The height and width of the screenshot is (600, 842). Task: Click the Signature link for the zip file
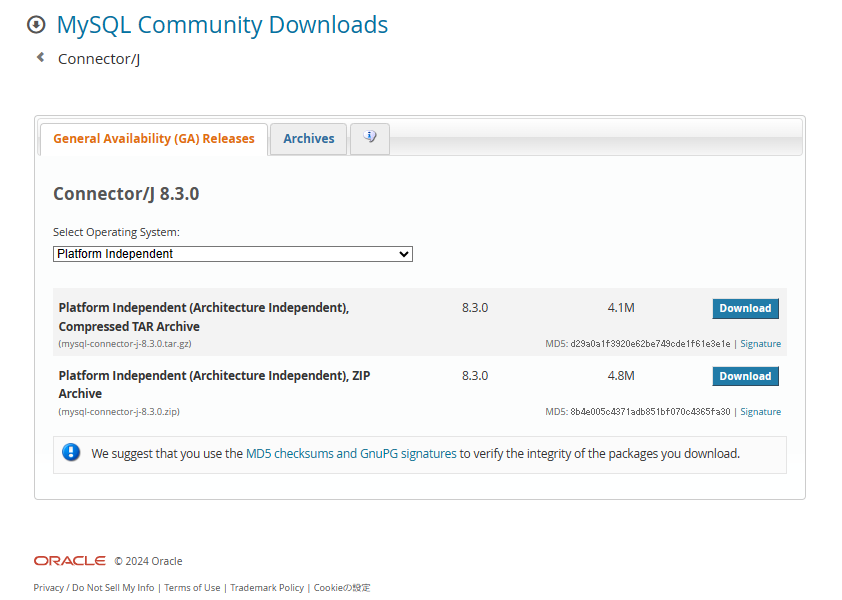pos(760,411)
